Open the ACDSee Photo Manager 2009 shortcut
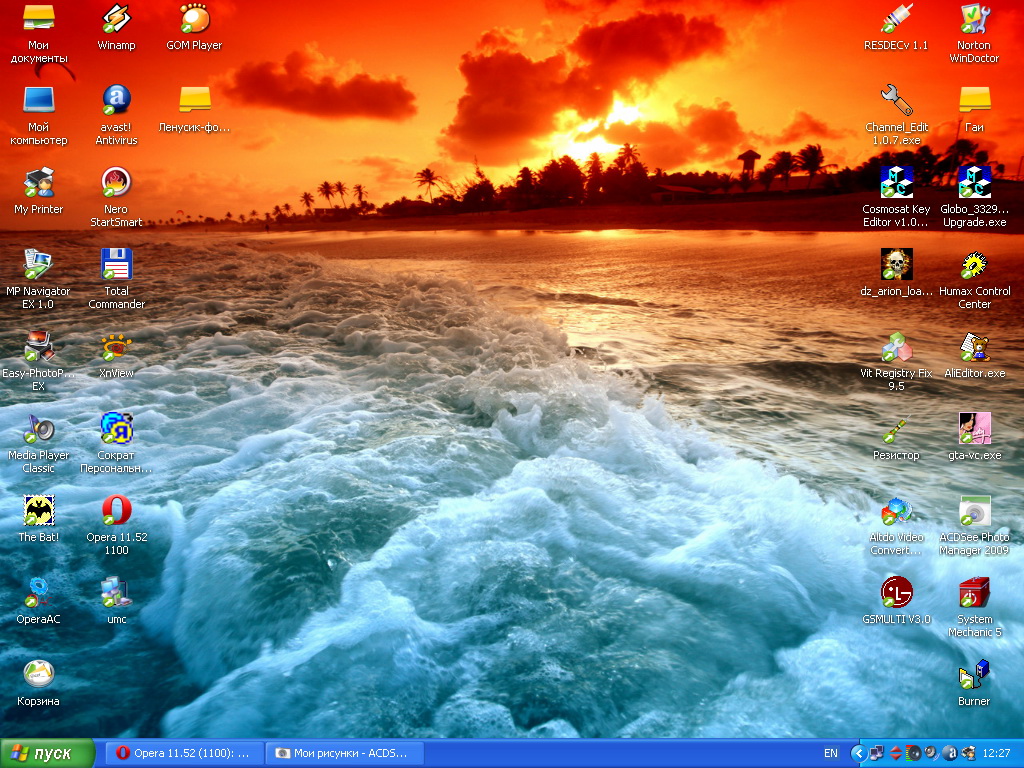Viewport: 1024px width, 768px height. 974,510
